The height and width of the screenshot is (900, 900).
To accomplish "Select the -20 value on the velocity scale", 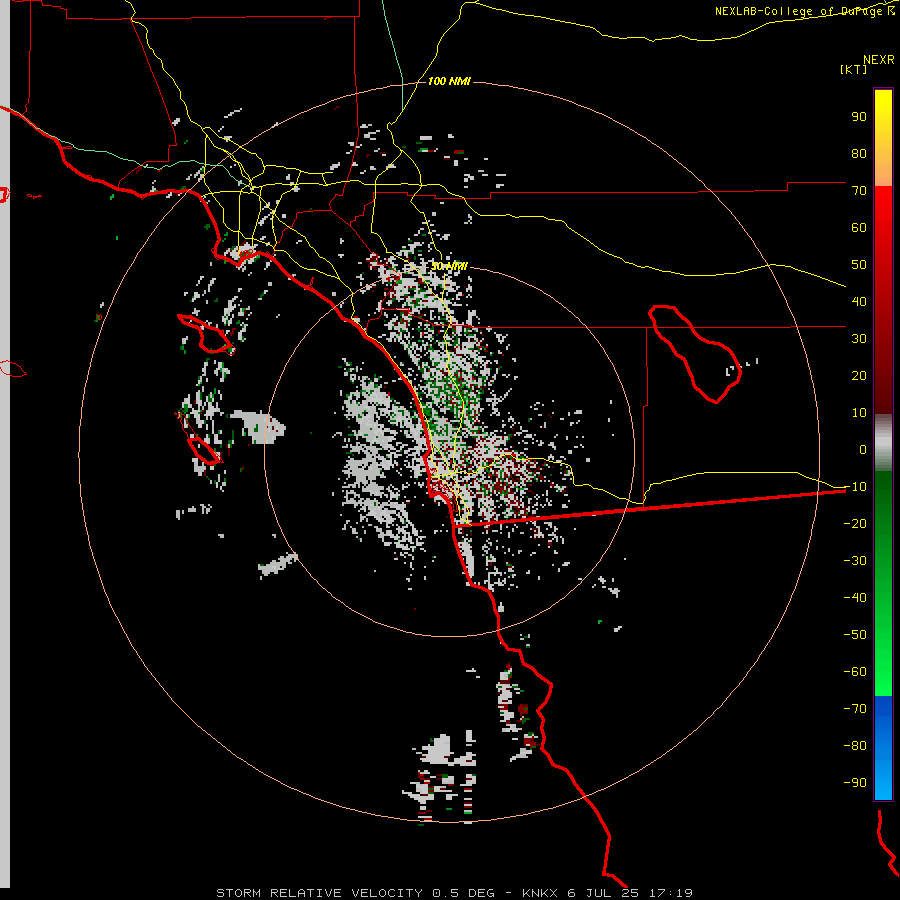I will tap(855, 523).
